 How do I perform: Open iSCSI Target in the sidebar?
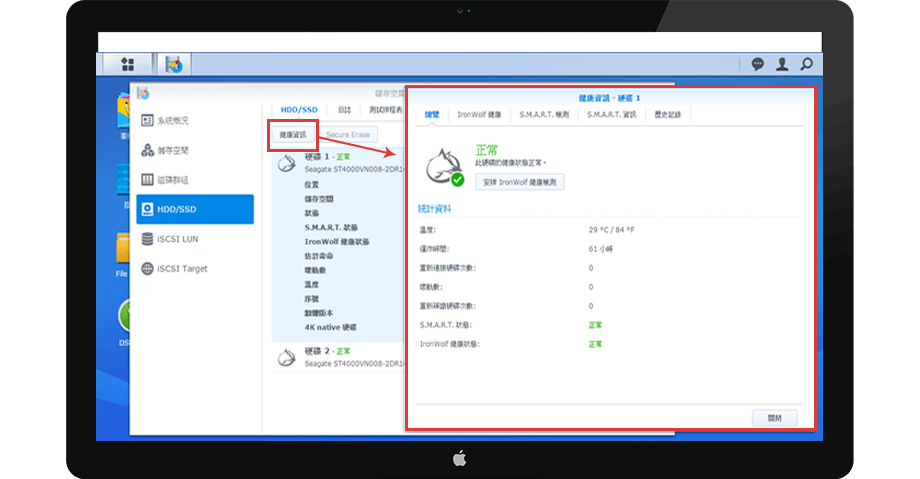point(175,268)
